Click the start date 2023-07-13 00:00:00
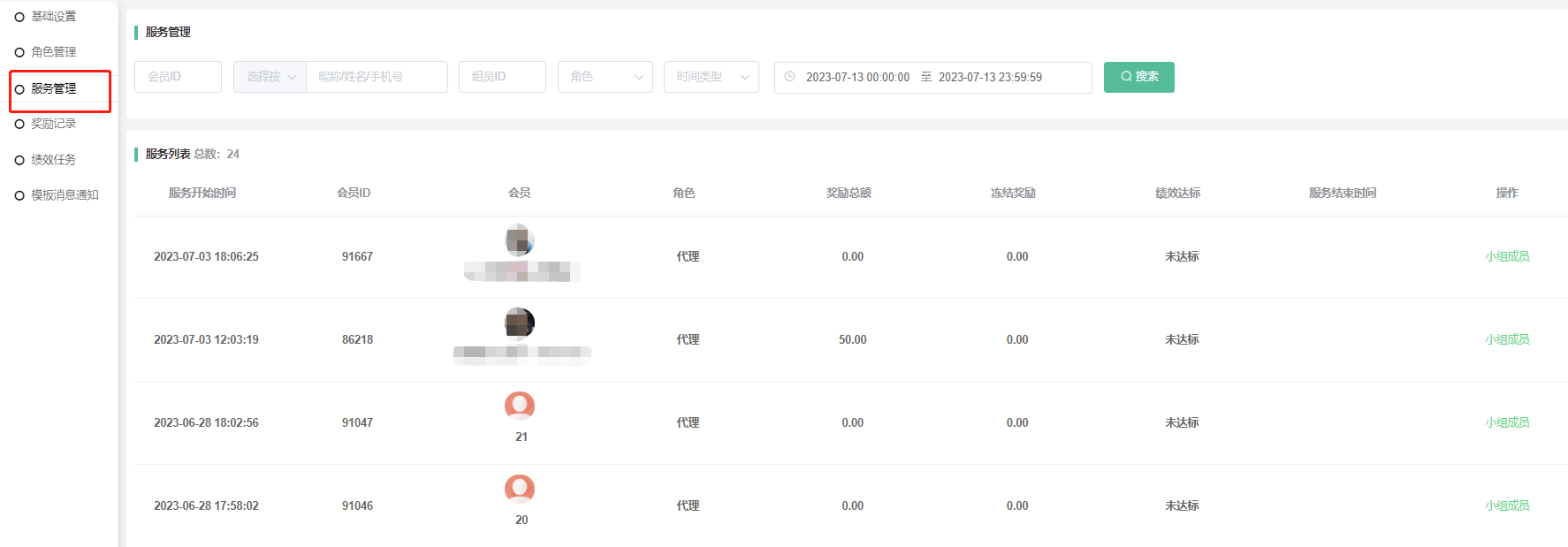1568x547 pixels. click(857, 77)
